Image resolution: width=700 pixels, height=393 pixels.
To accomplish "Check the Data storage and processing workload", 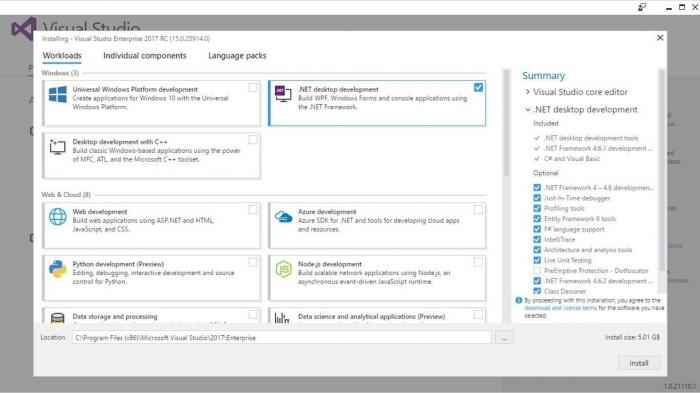I will 253,314.
